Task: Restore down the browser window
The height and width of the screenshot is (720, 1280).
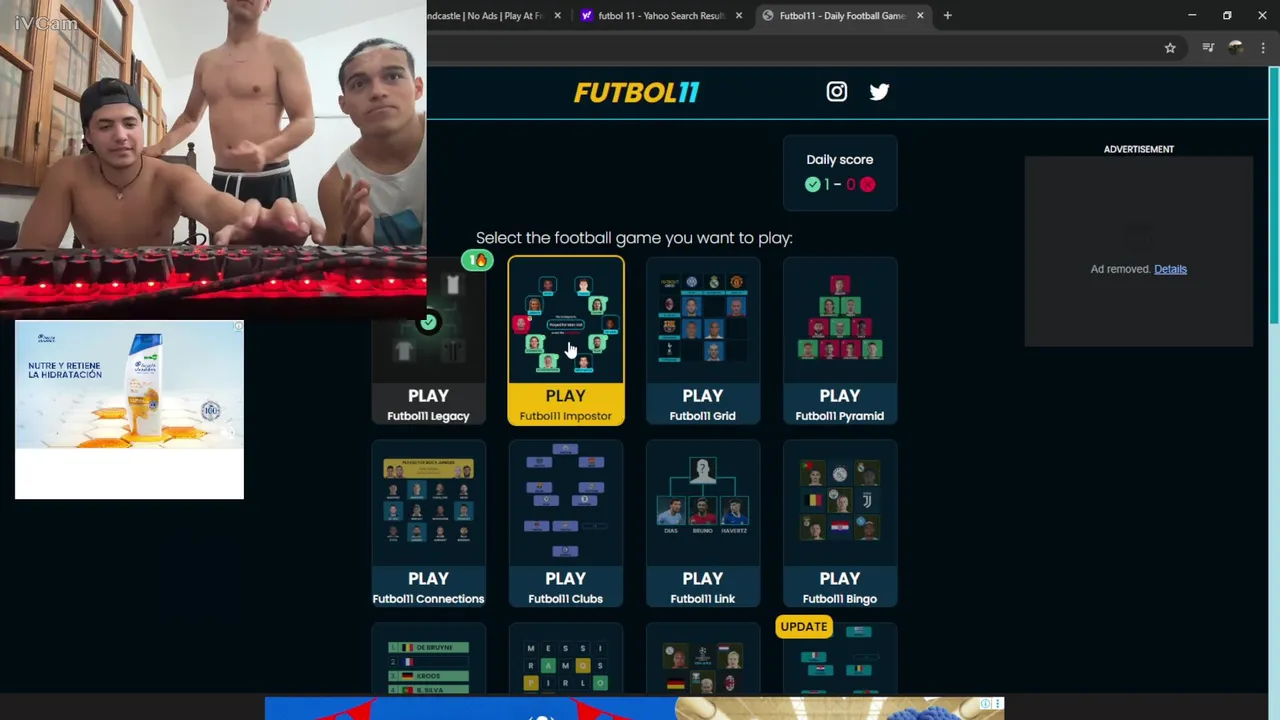Action: point(1227,15)
